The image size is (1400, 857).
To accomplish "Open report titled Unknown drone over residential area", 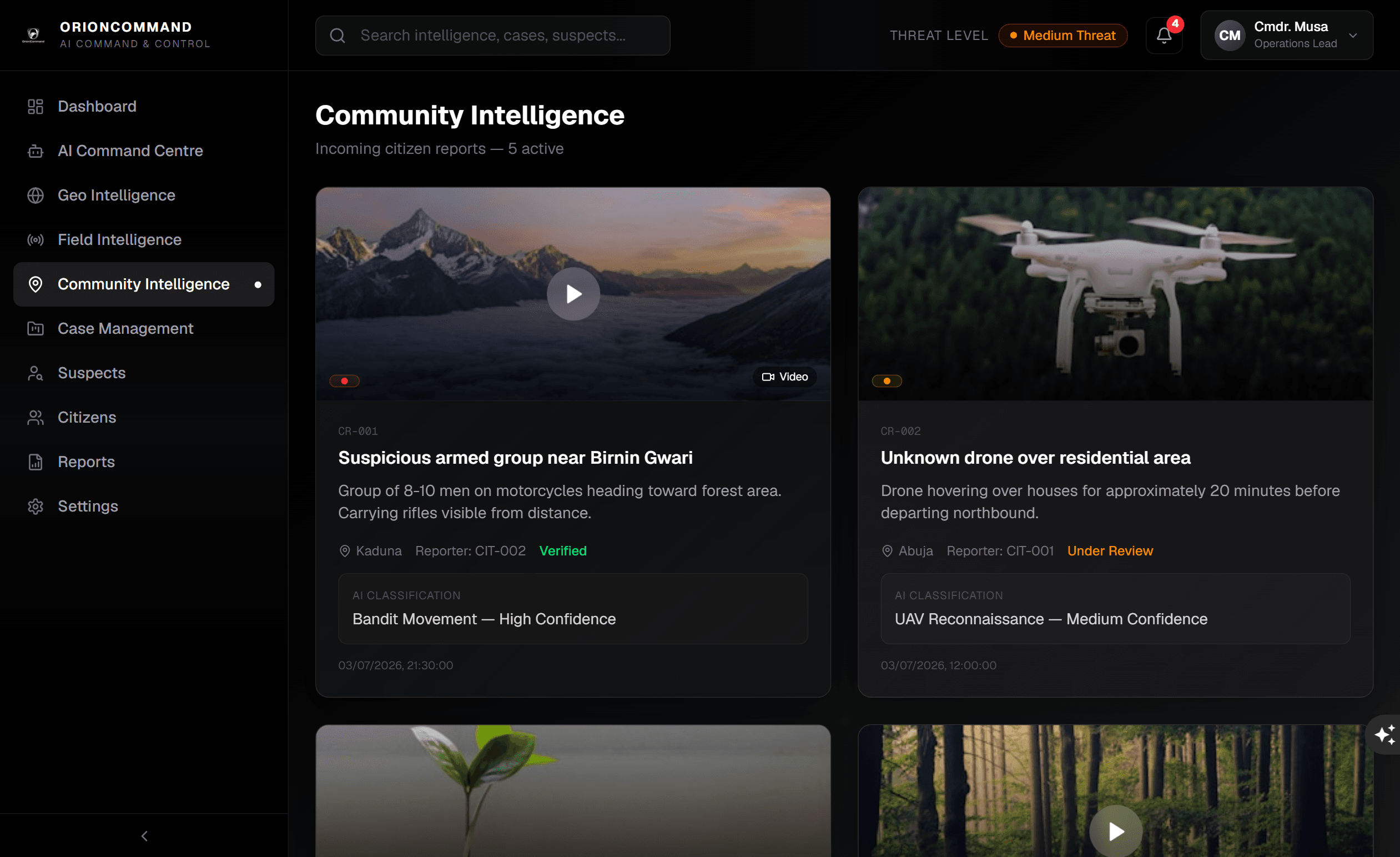I will click(1035, 458).
